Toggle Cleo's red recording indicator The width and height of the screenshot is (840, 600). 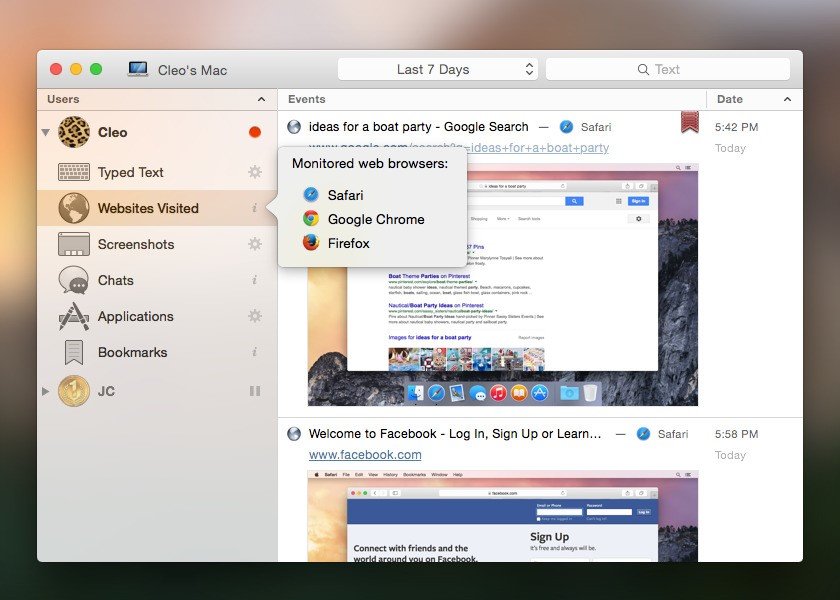[x=255, y=132]
